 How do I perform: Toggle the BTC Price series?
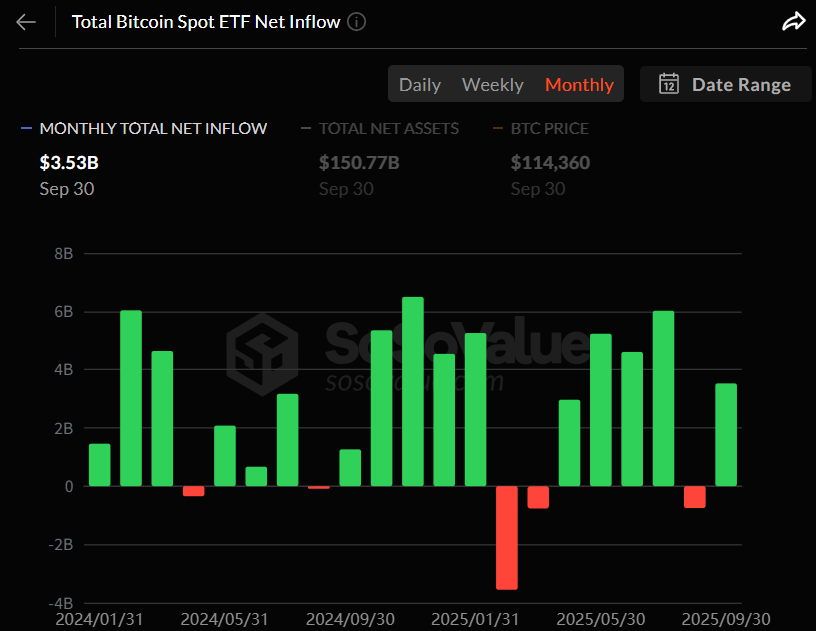(549, 128)
